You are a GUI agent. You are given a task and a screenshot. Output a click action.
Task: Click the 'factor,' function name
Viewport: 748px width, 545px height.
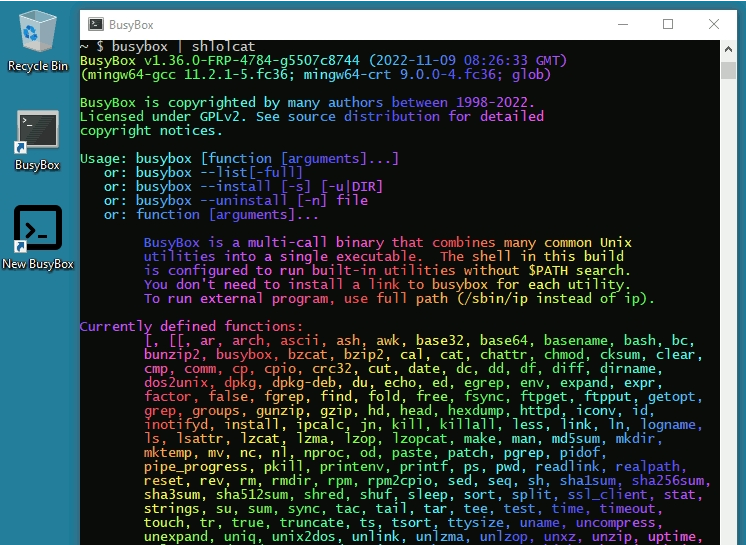(171, 397)
